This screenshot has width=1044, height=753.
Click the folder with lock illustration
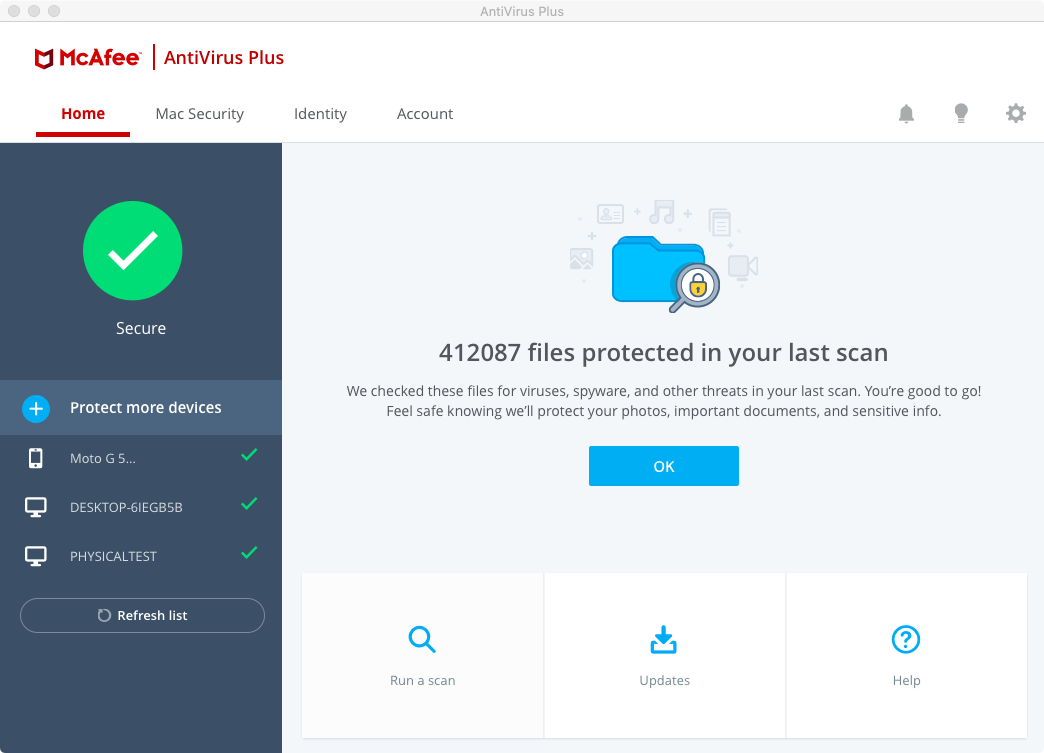click(660, 270)
